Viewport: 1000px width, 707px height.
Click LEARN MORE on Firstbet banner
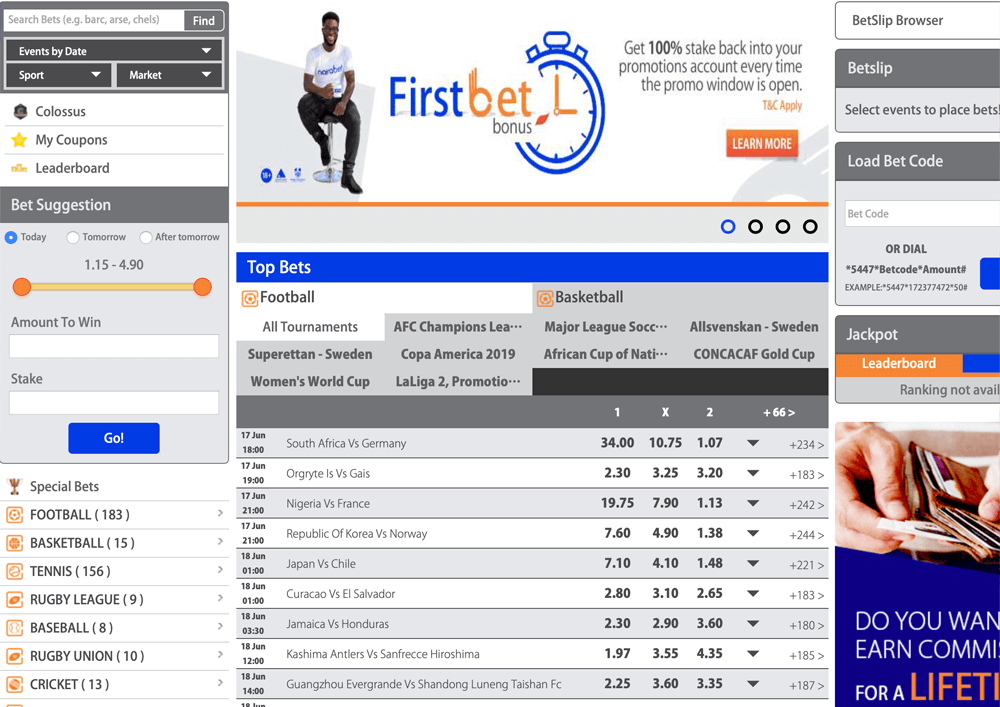click(761, 143)
